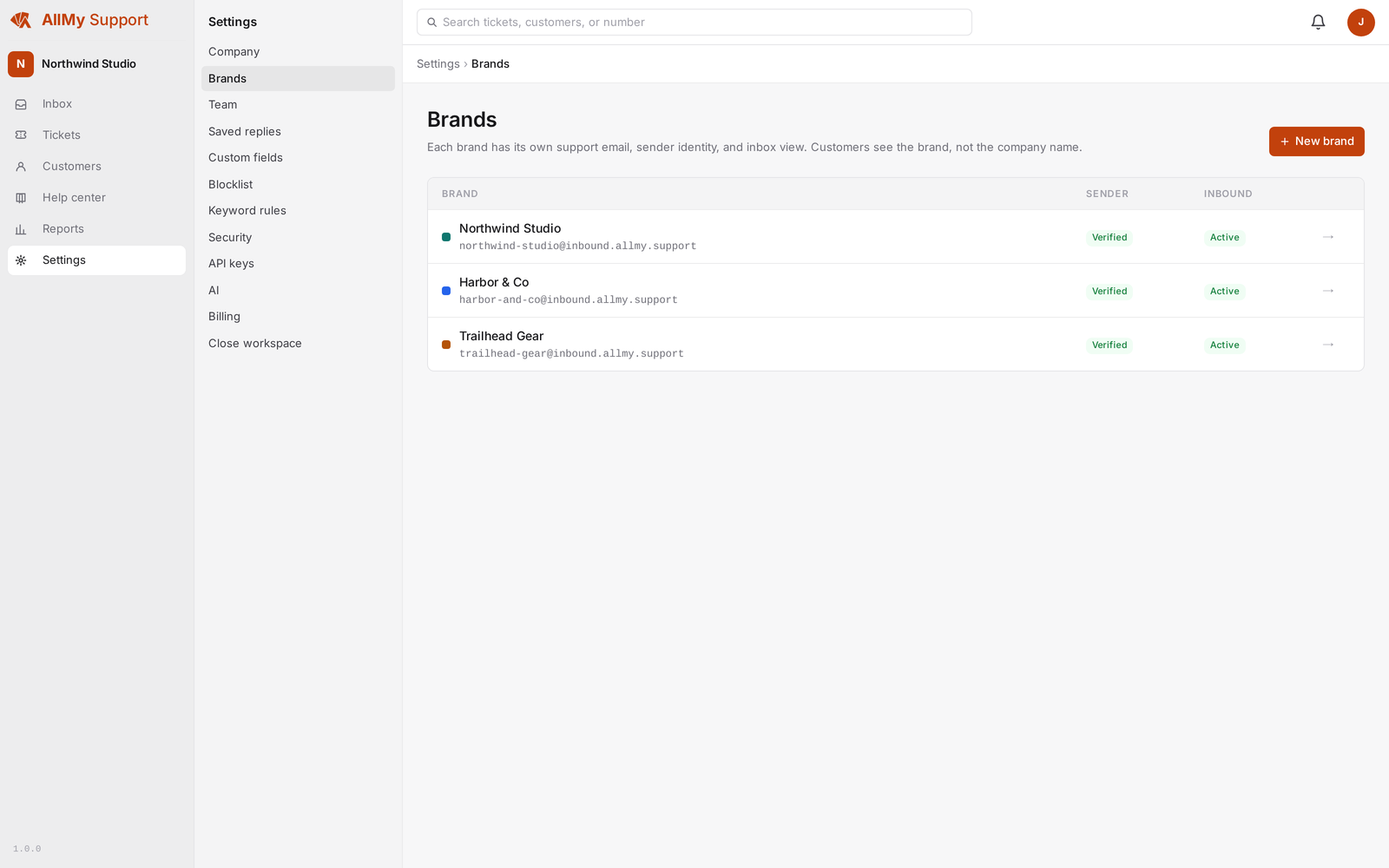
Task: Open the Trailhead Gear brand name
Action: (502, 336)
